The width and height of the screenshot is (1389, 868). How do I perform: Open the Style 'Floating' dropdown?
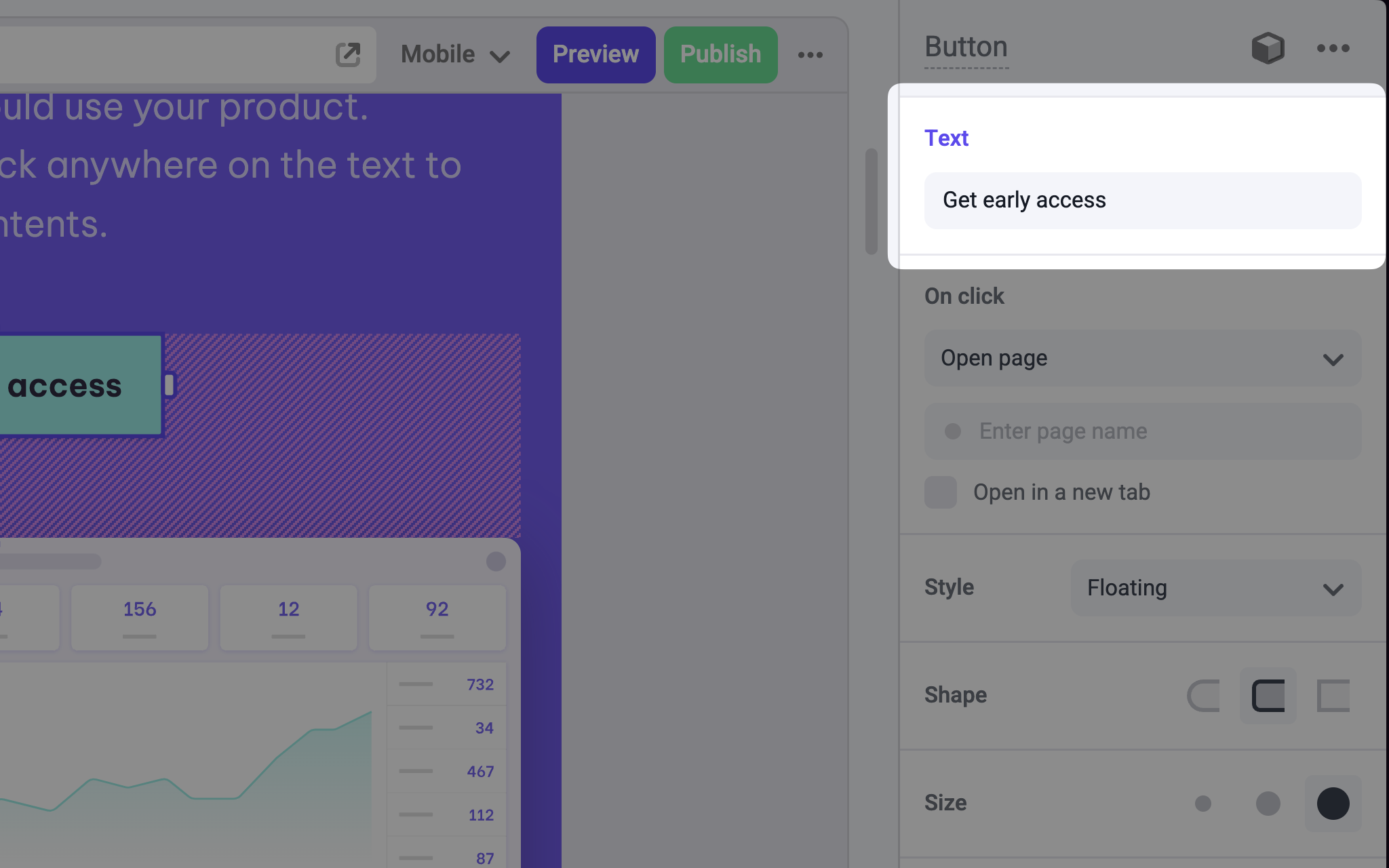coord(1215,588)
